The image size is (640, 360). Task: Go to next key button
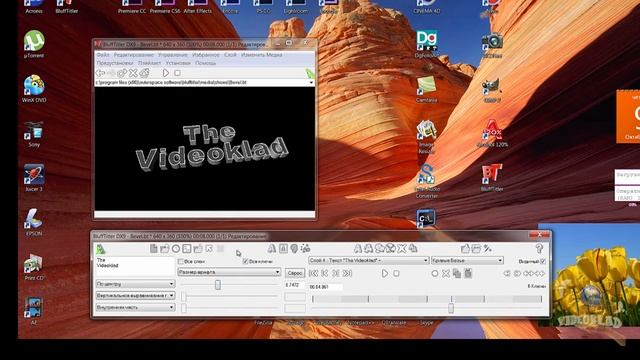336,273
